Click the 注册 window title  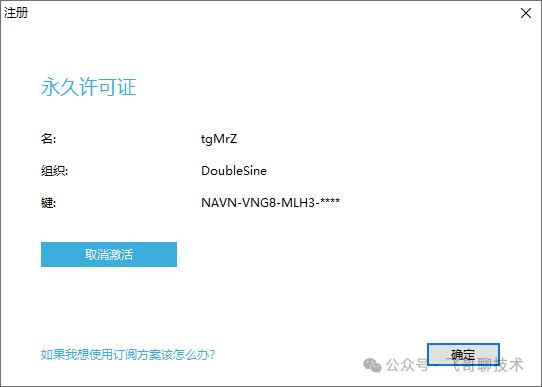pyautogui.click(x=16, y=13)
